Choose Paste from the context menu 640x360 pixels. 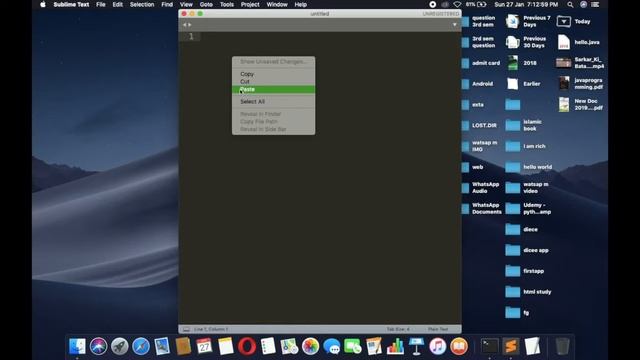point(273,89)
